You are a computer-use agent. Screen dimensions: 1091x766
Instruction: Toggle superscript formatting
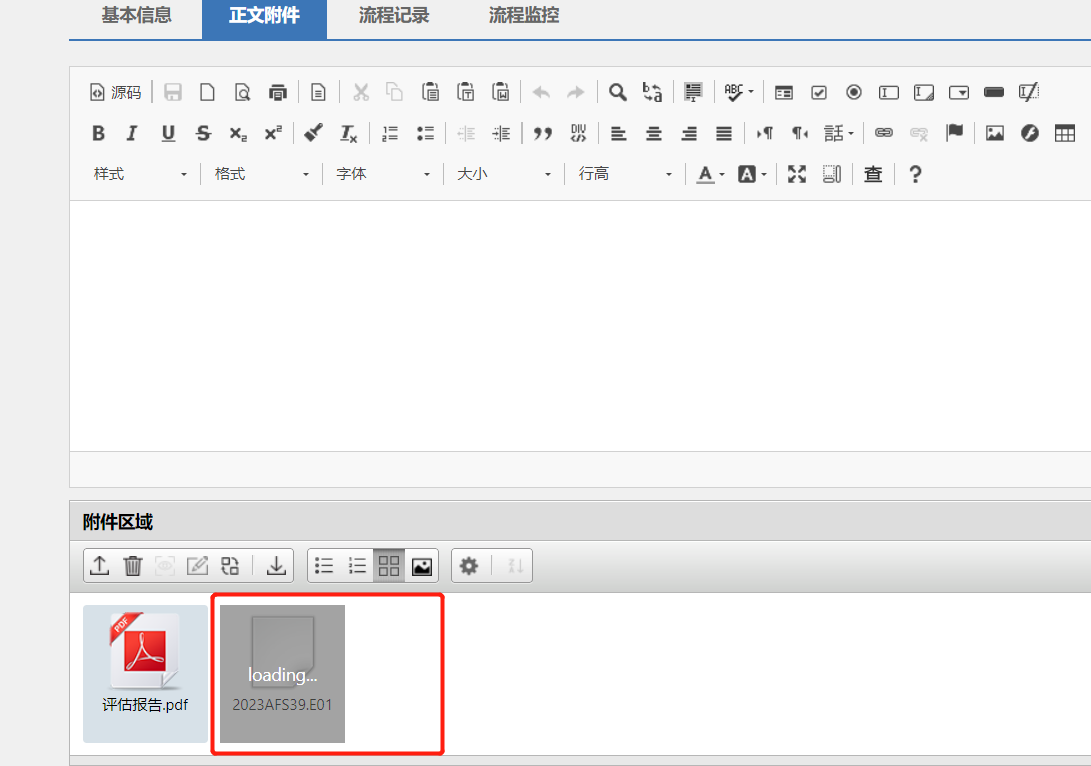tap(273, 133)
